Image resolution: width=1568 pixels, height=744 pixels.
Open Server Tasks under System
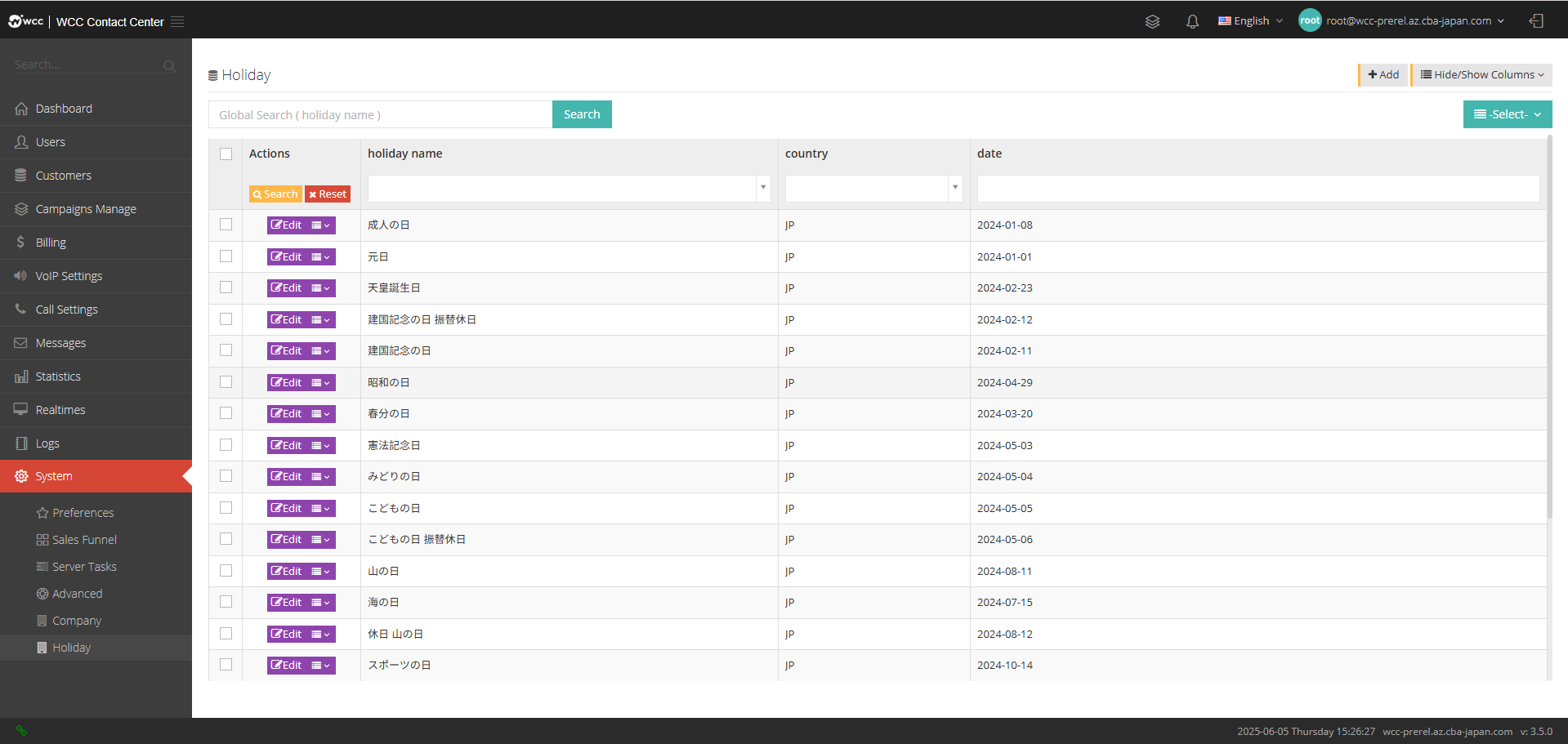pyautogui.click(x=96, y=567)
